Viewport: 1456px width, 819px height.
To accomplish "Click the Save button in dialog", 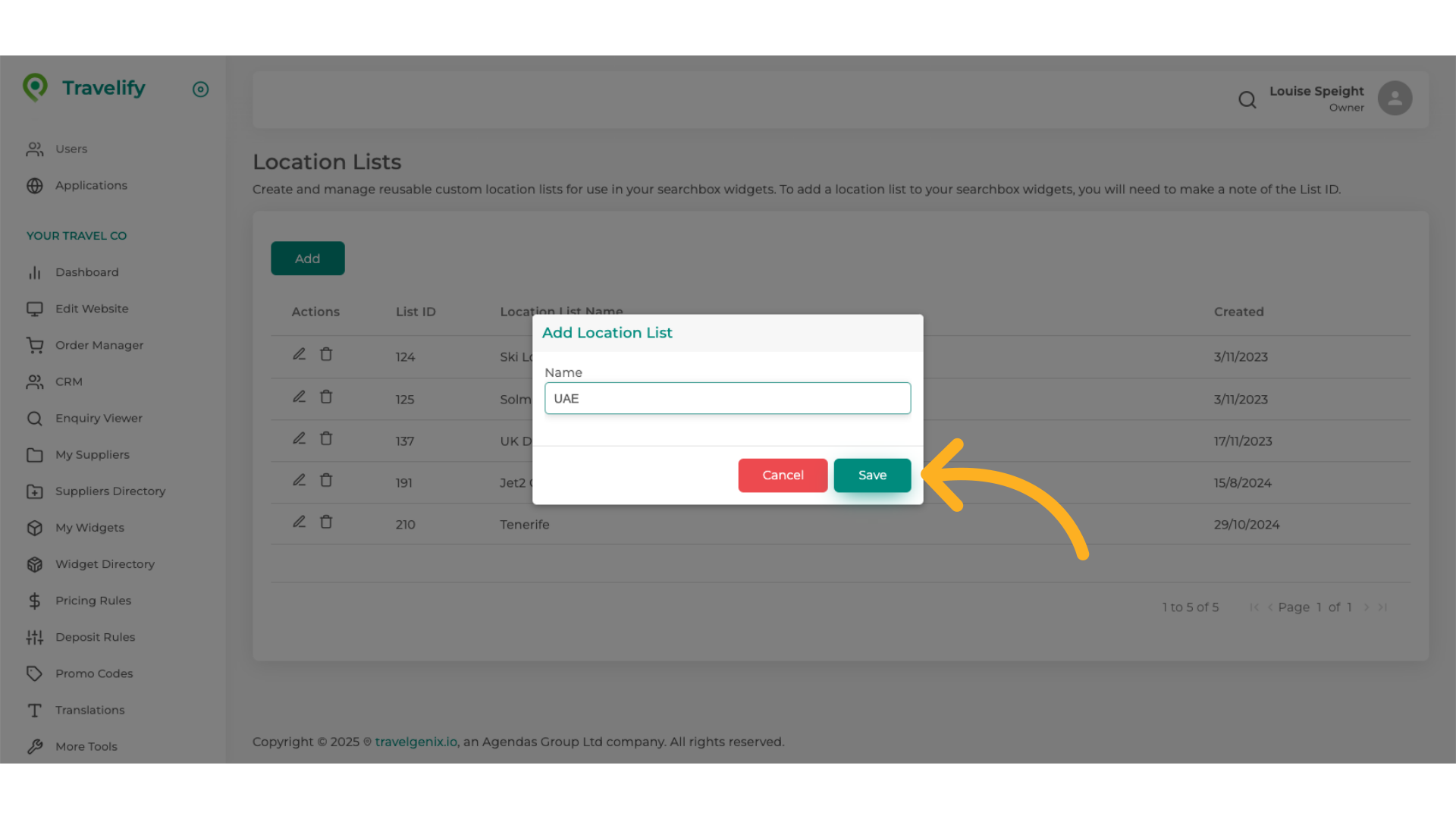I will coord(872,475).
